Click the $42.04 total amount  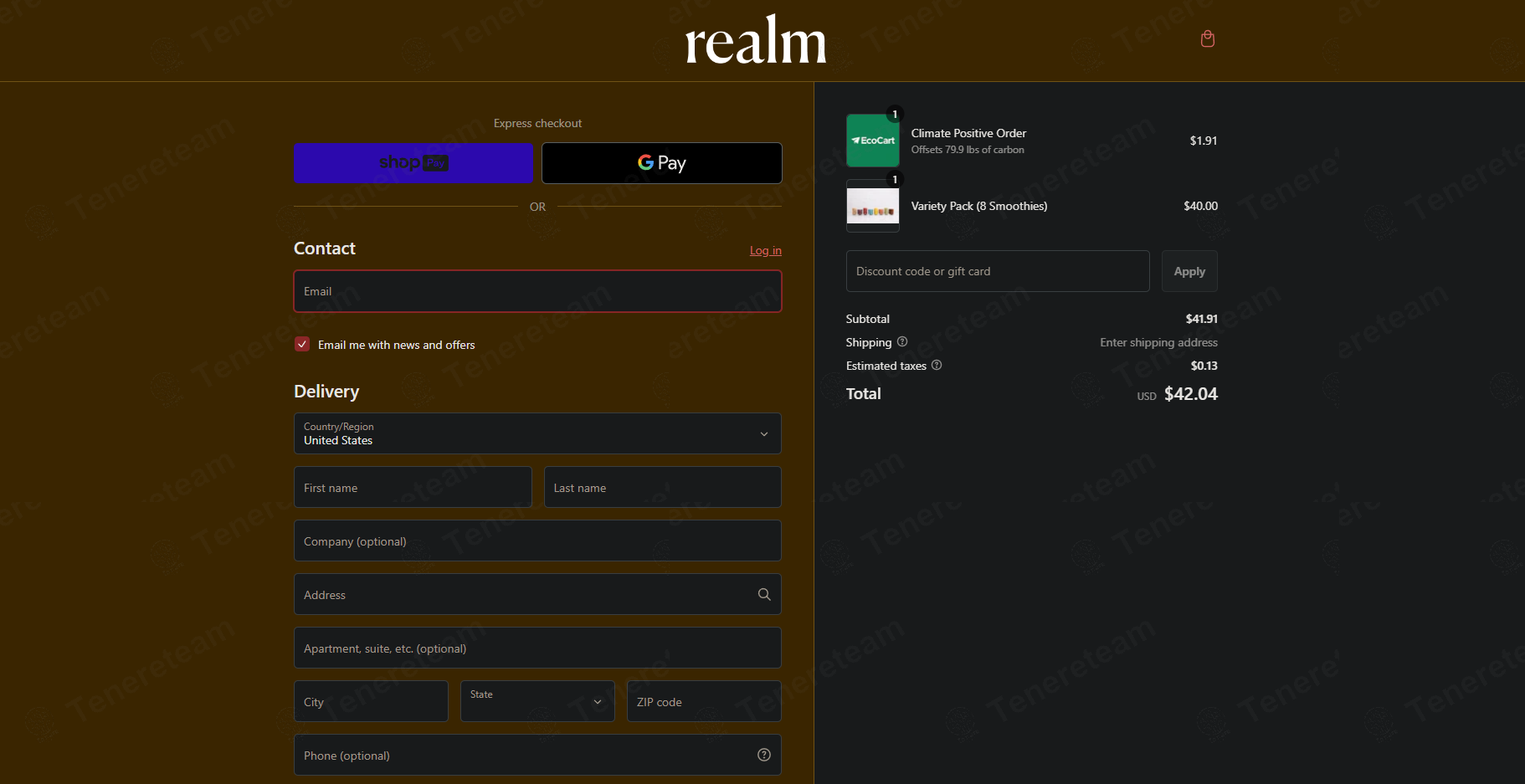click(x=1191, y=394)
